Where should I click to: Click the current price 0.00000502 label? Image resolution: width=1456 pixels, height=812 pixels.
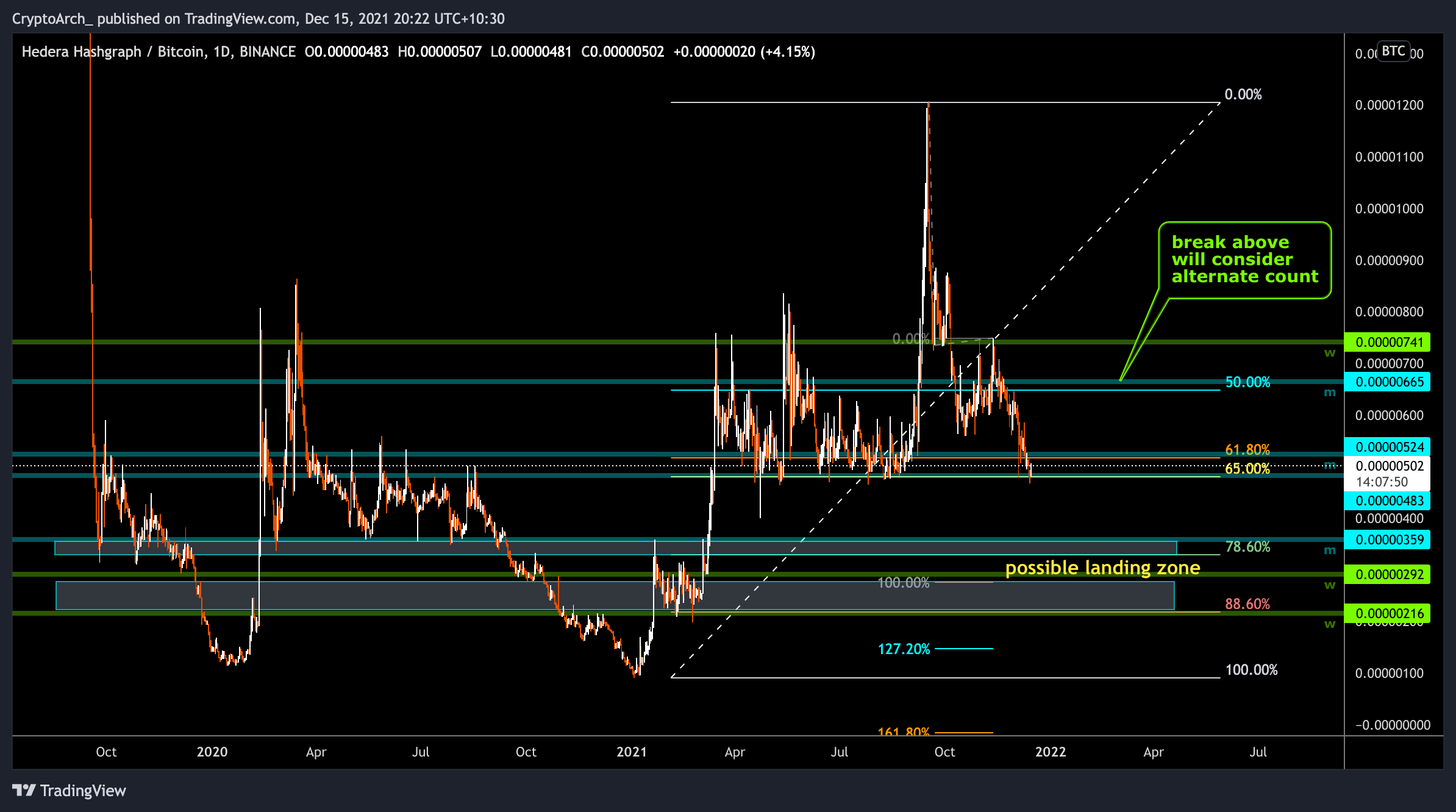coord(1387,466)
